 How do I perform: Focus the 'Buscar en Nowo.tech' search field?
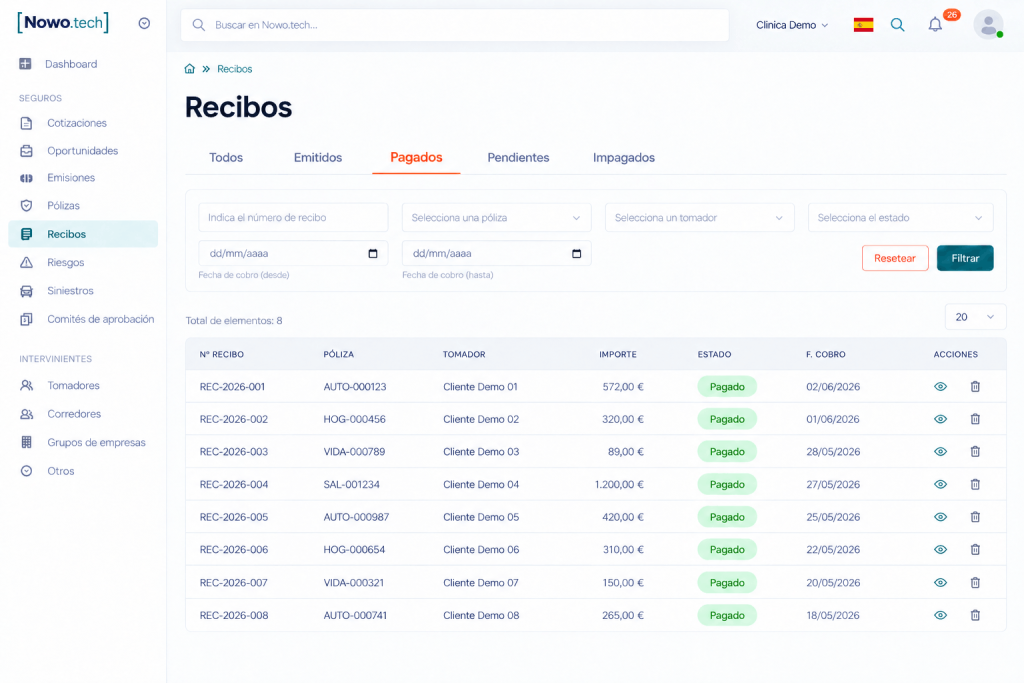(455, 25)
